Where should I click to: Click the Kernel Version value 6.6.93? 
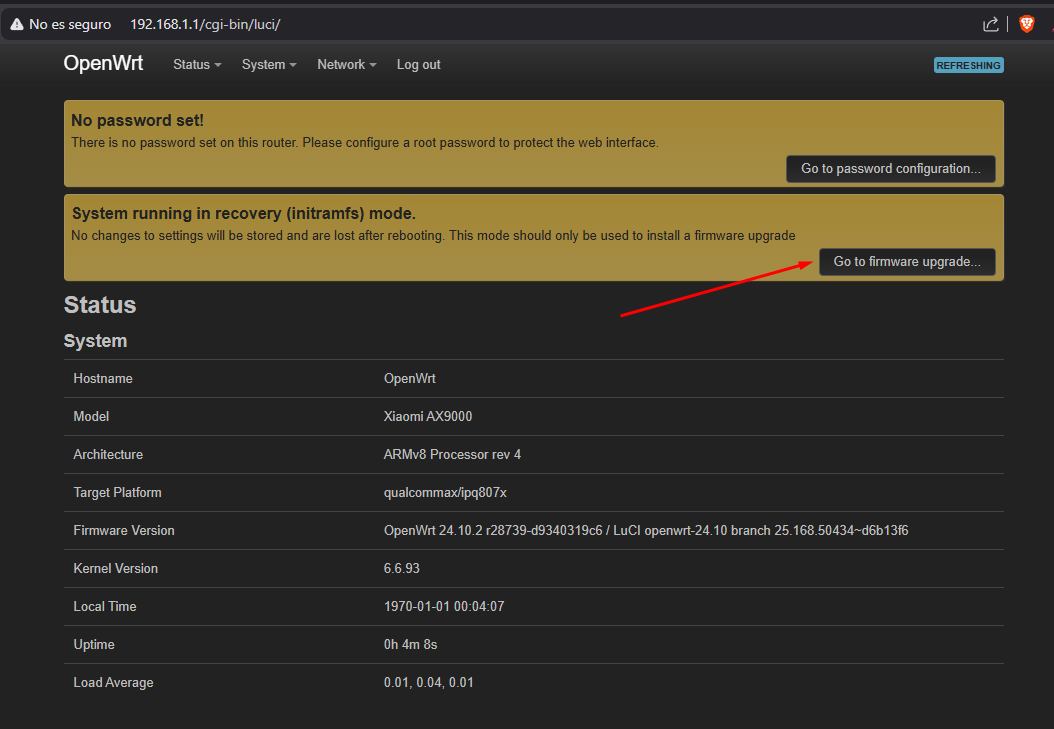point(405,568)
